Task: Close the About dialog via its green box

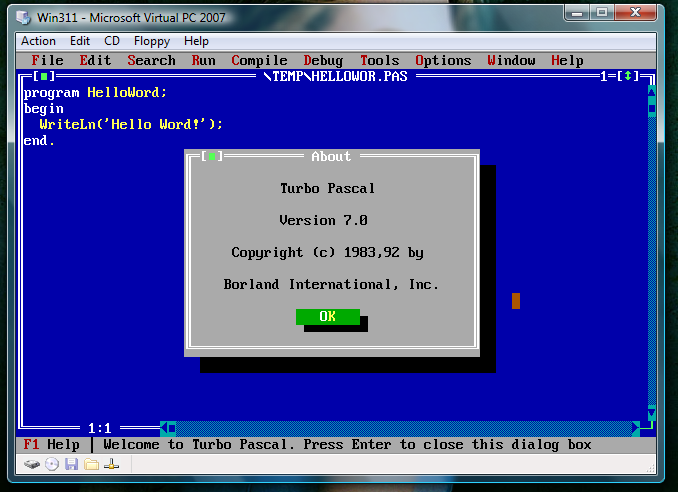Action: [212, 156]
